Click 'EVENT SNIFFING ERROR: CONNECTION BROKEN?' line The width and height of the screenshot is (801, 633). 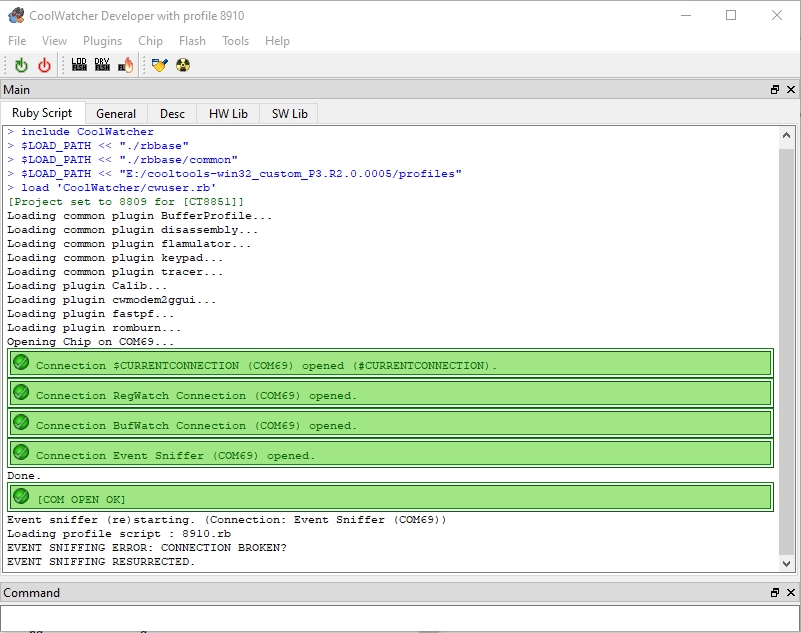point(147,548)
